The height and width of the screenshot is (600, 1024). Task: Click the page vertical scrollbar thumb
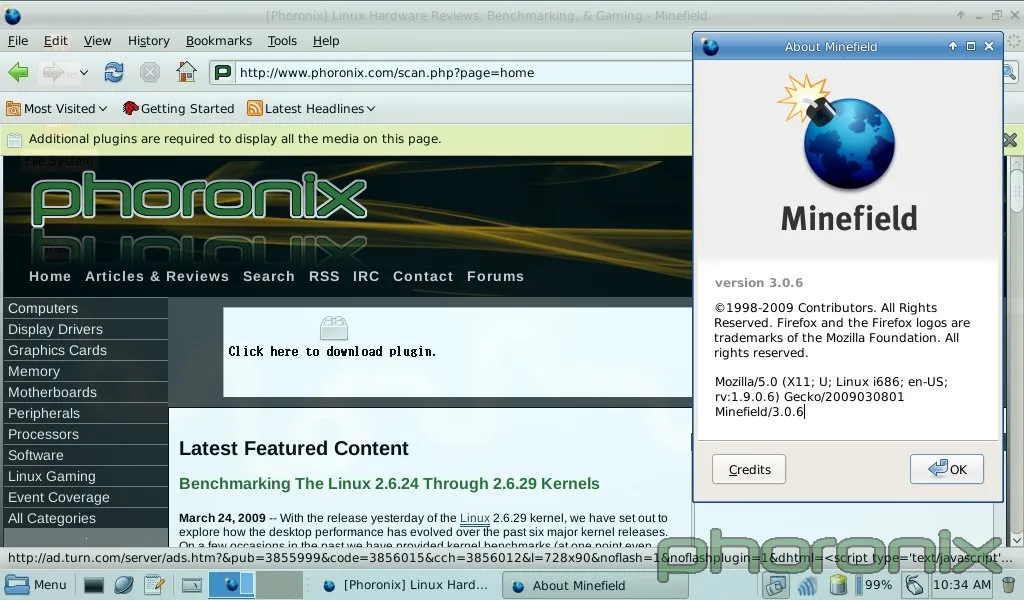pyautogui.click(x=1016, y=189)
